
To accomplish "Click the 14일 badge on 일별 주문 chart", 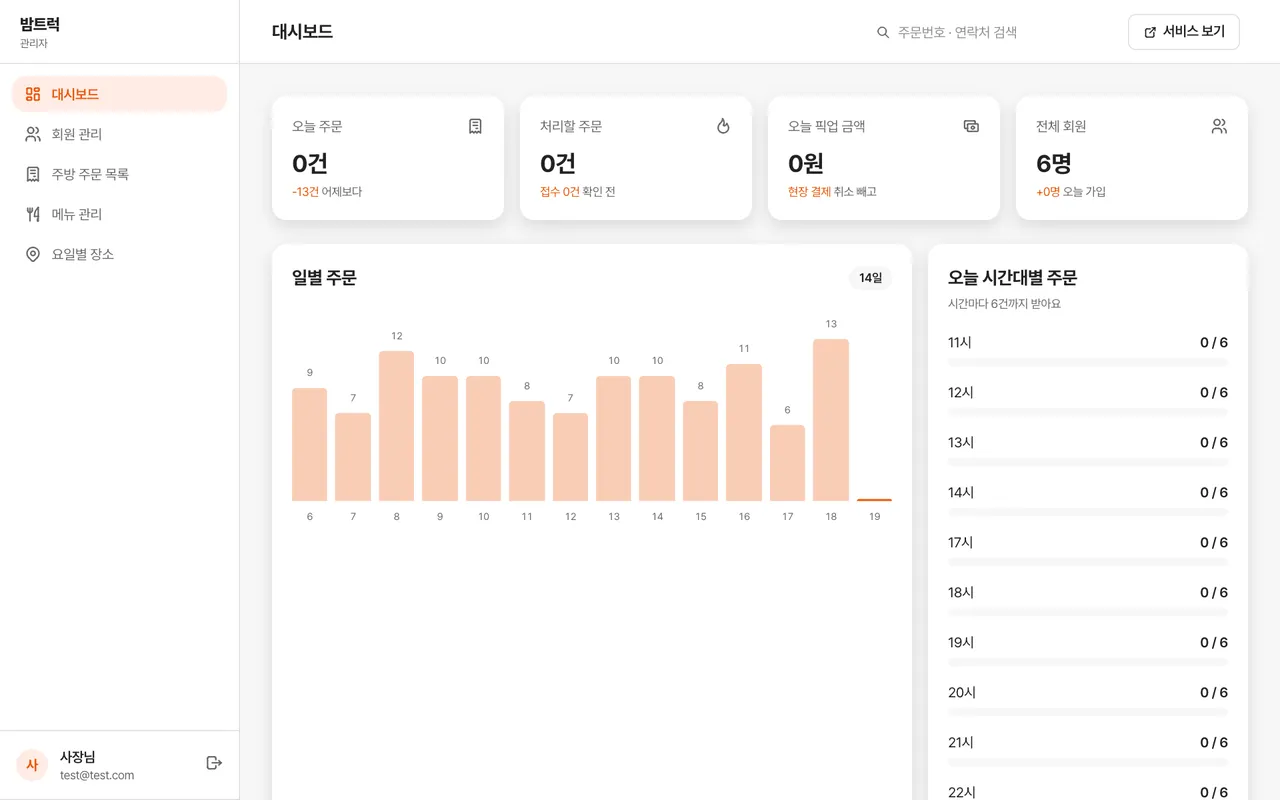I will click(870, 278).
